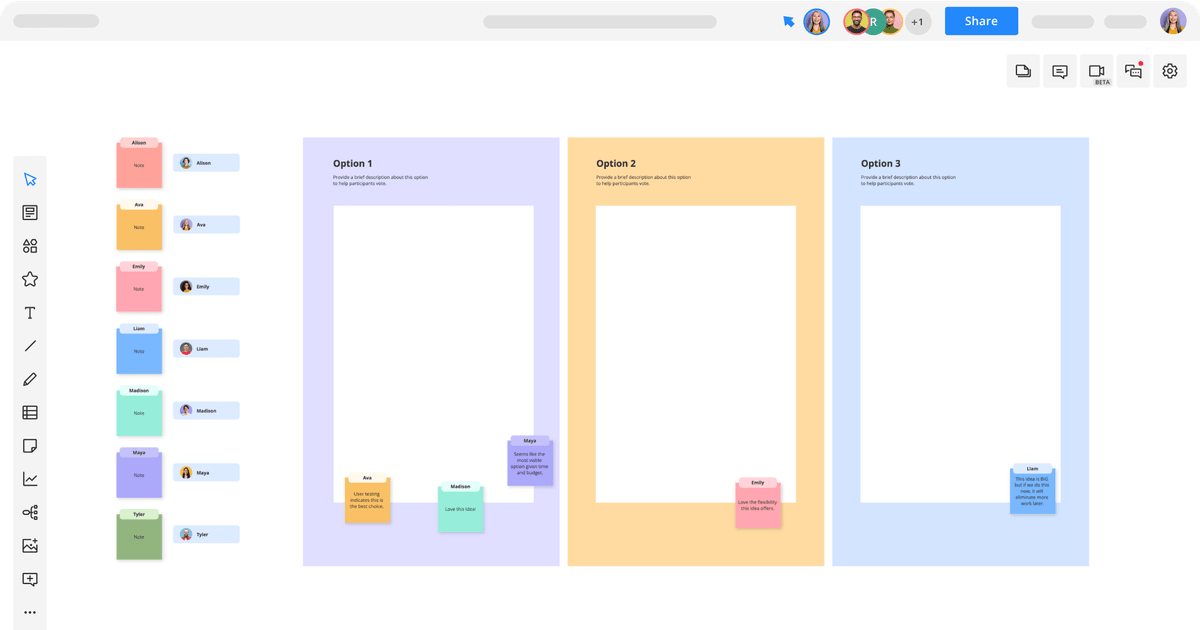Open the comments panel
The width and height of the screenshot is (1200, 630).
pyautogui.click(x=1058, y=71)
